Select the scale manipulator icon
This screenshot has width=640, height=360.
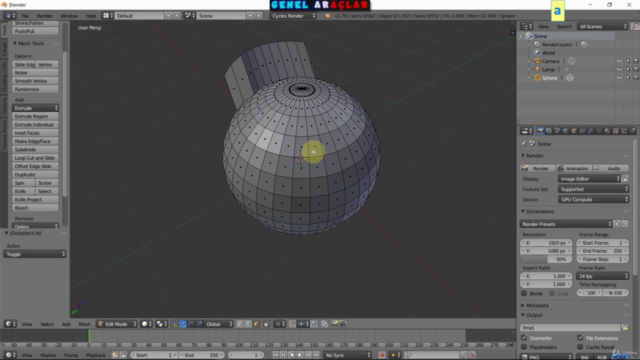tap(199, 324)
